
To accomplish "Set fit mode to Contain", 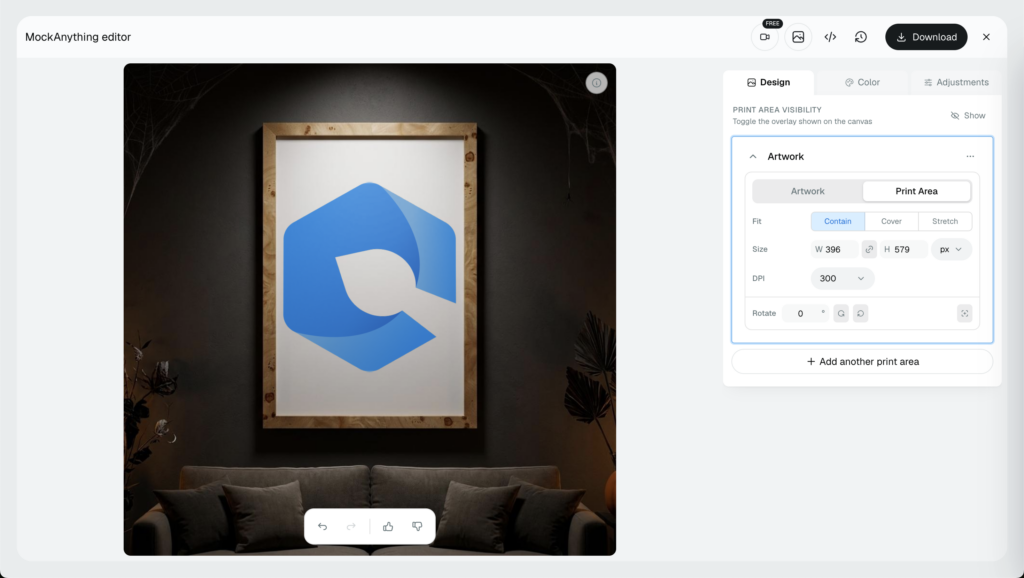I will (838, 221).
